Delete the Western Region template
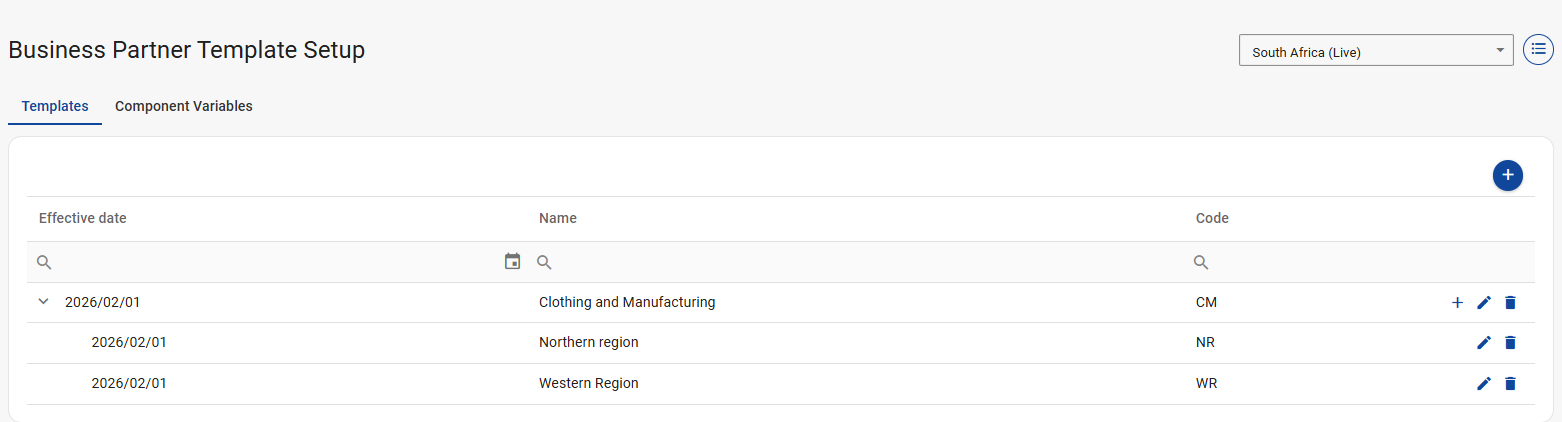 pyautogui.click(x=1510, y=383)
